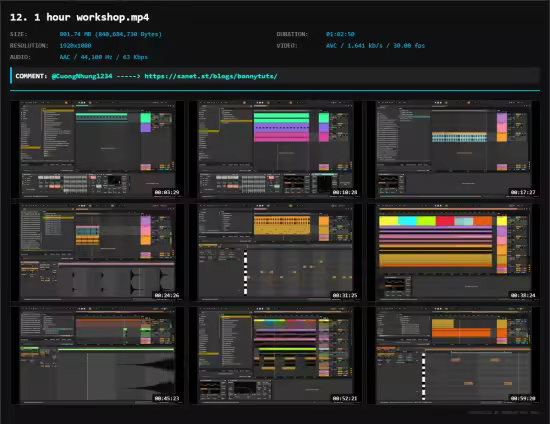Click the "COMMENT:" label
Screen dimensions: 550x424
click(x=31, y=76)
